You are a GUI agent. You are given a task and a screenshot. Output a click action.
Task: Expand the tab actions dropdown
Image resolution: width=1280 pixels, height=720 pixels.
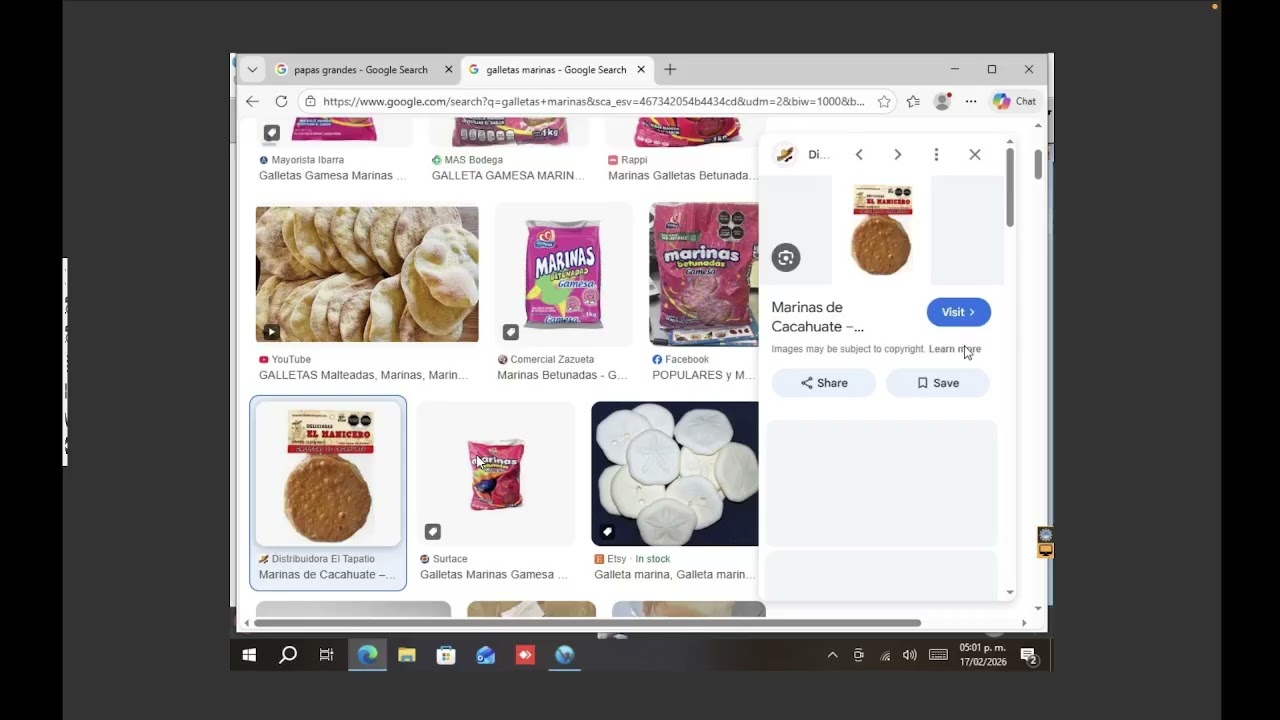tap(252, 69)
